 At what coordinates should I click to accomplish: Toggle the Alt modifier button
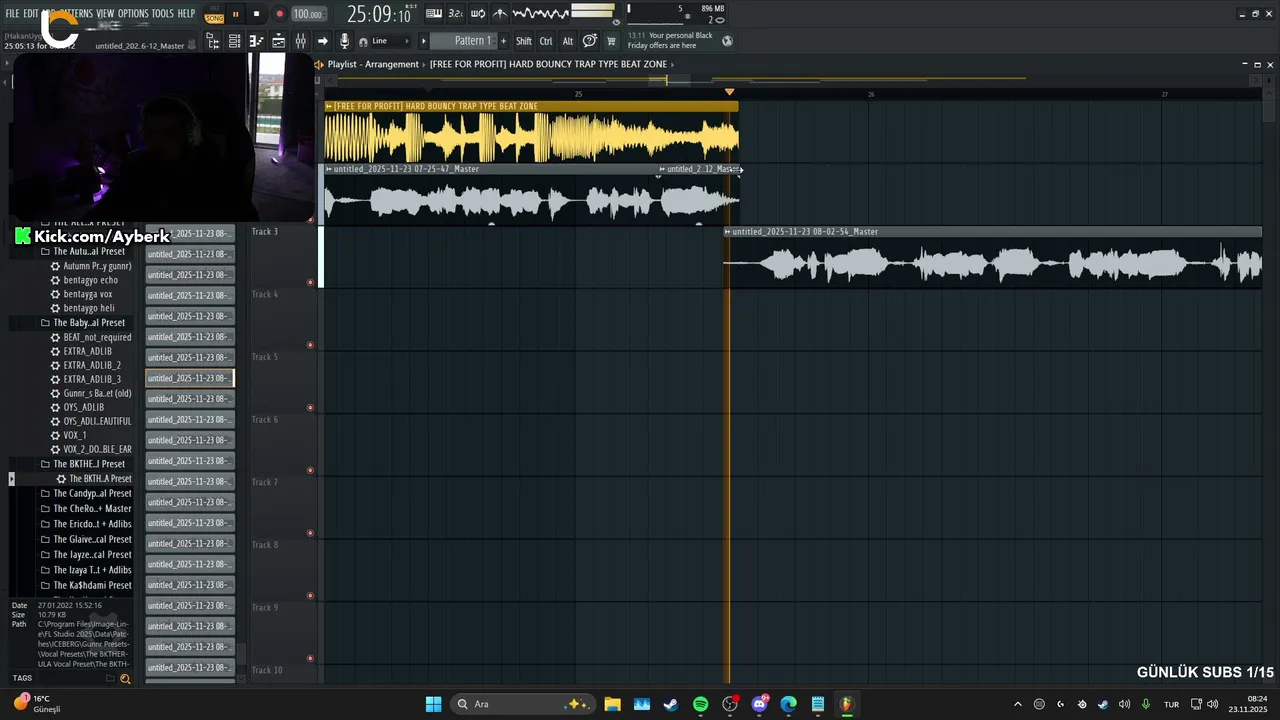[x=568, y=41]
